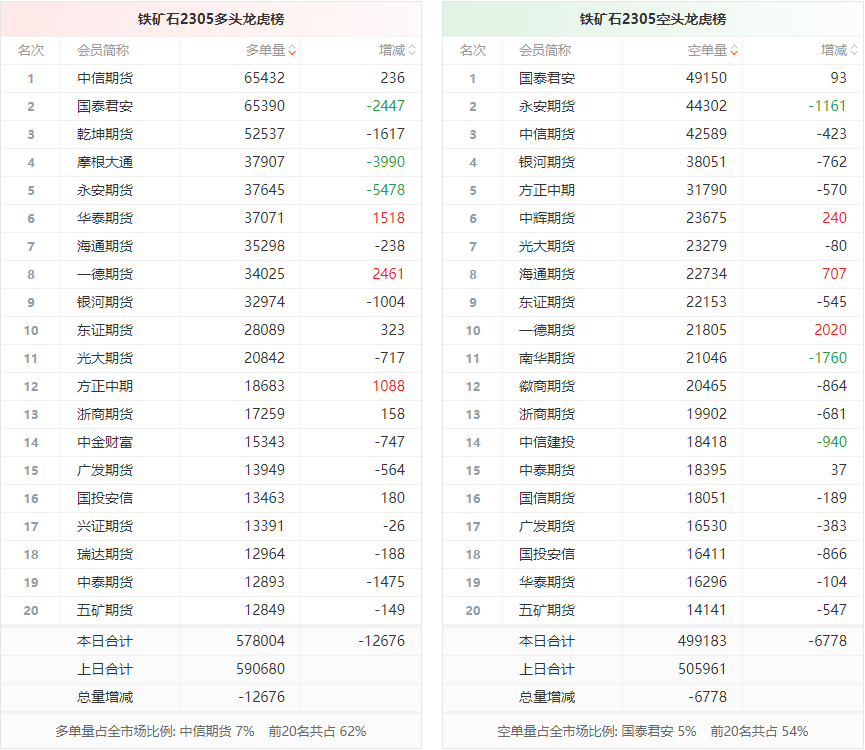The image size is (865, 750).
Task: Click 乾坤期货 member name
Action: coord(104,134)
